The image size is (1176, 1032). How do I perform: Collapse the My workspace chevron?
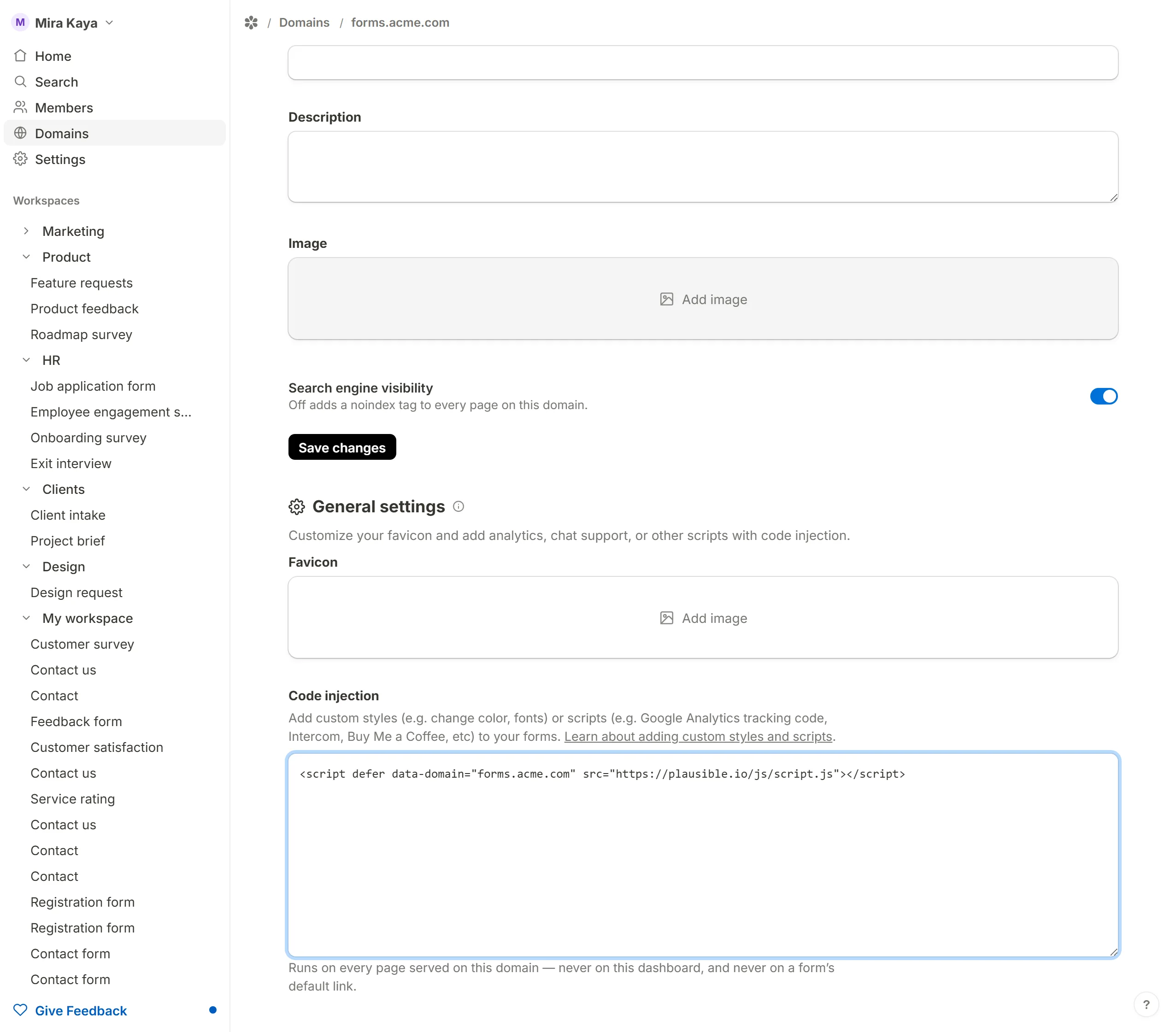point(26,618)
